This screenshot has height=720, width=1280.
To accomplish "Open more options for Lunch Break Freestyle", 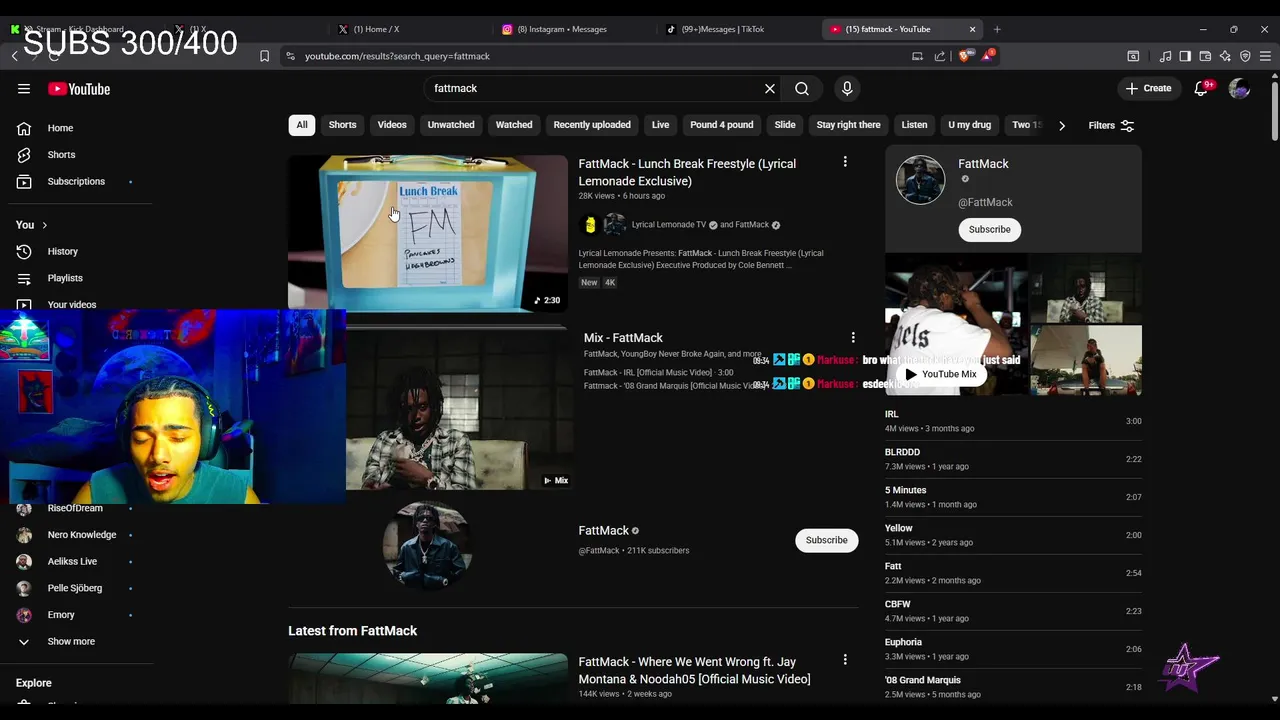I will pos(845,162).
